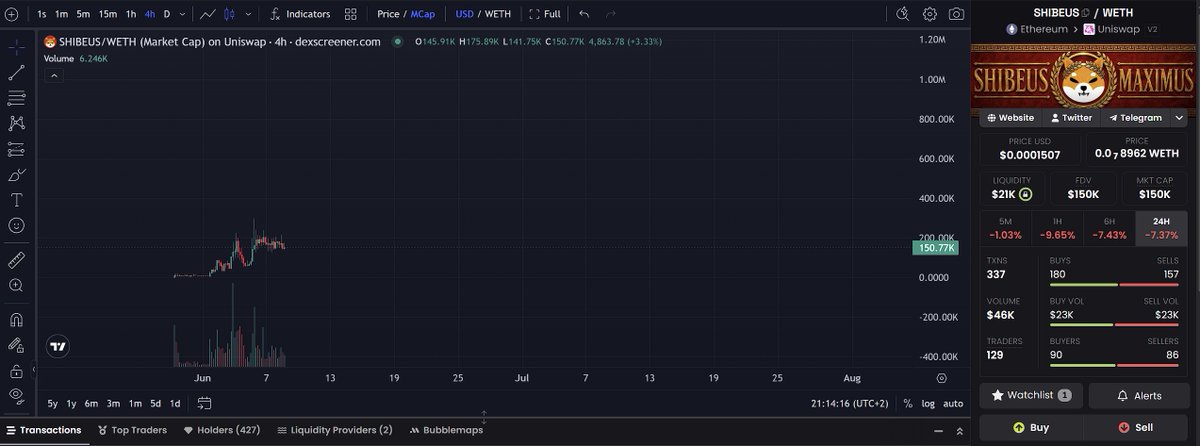Open the forecasting and measurement tools

click(16, 149)
